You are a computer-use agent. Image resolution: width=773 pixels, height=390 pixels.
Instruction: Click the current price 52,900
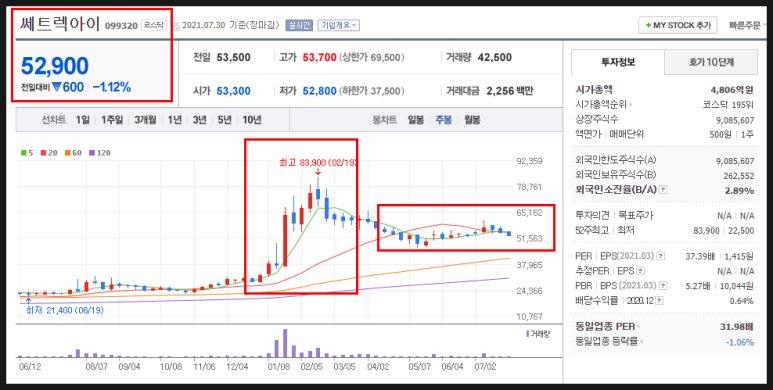click(55, 66)
